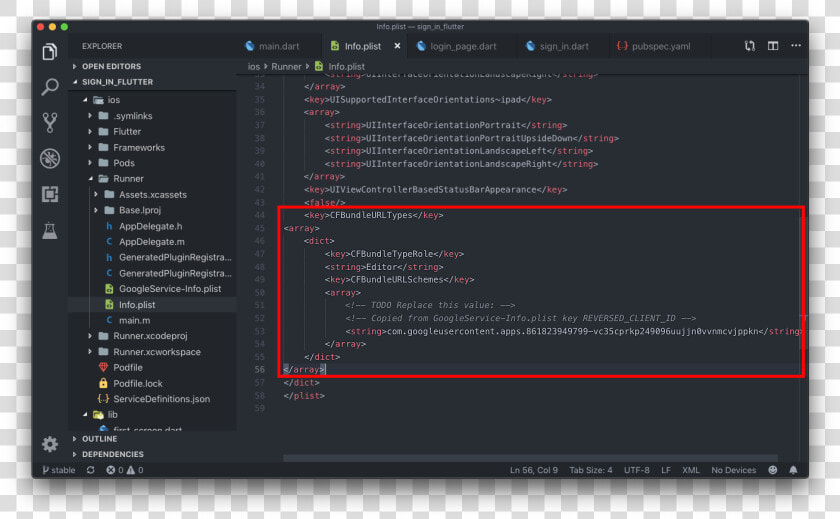Click the Info.plist breadcrumb segment
The image size is (840, 519).
[x=346, y=66]
